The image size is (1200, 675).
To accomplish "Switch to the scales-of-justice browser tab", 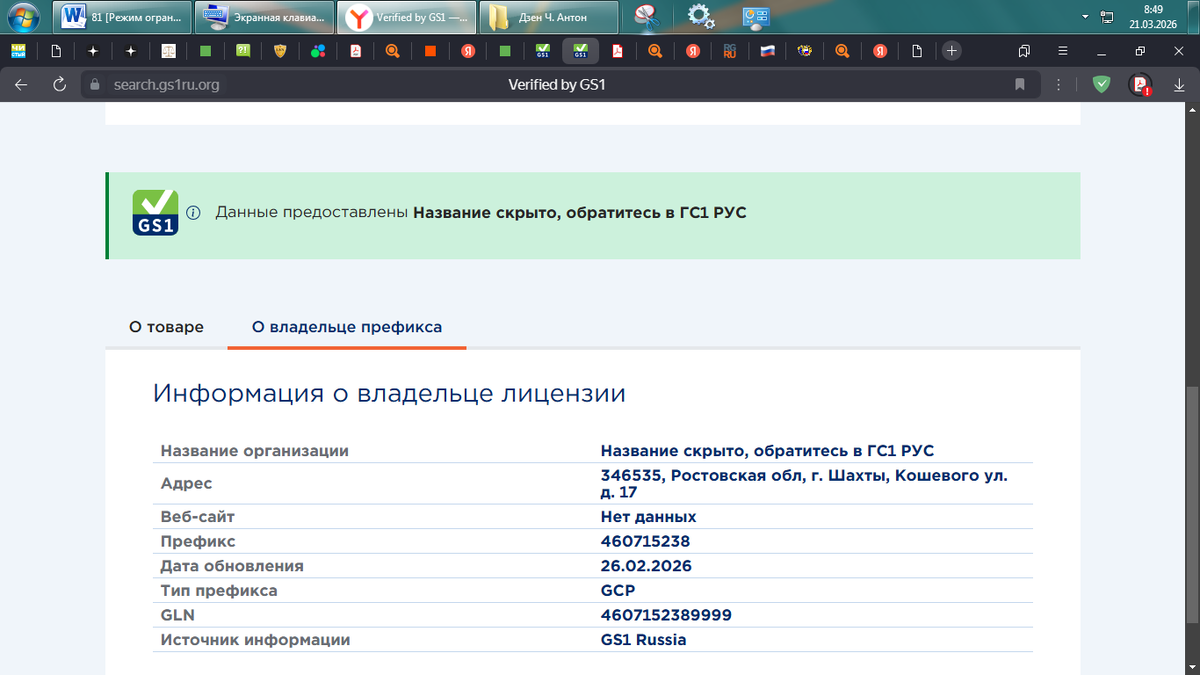I will (x=169, y=50).
